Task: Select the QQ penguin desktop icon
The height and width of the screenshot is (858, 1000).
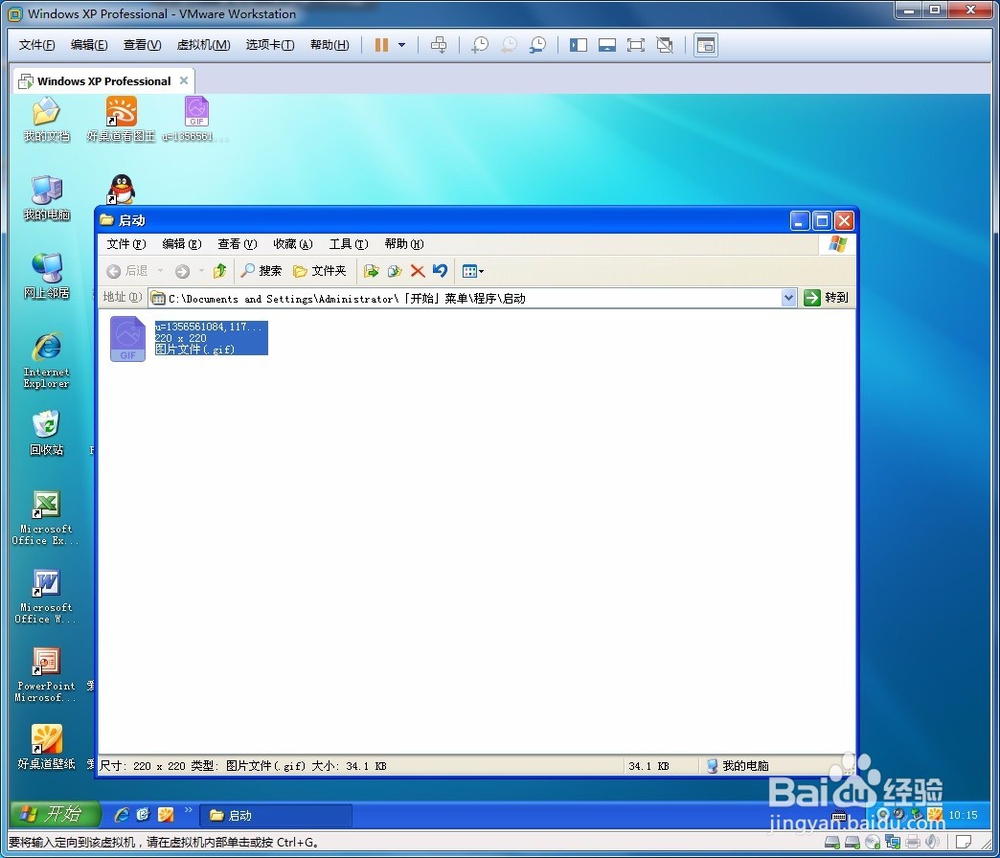Action: tap(121, 189)
